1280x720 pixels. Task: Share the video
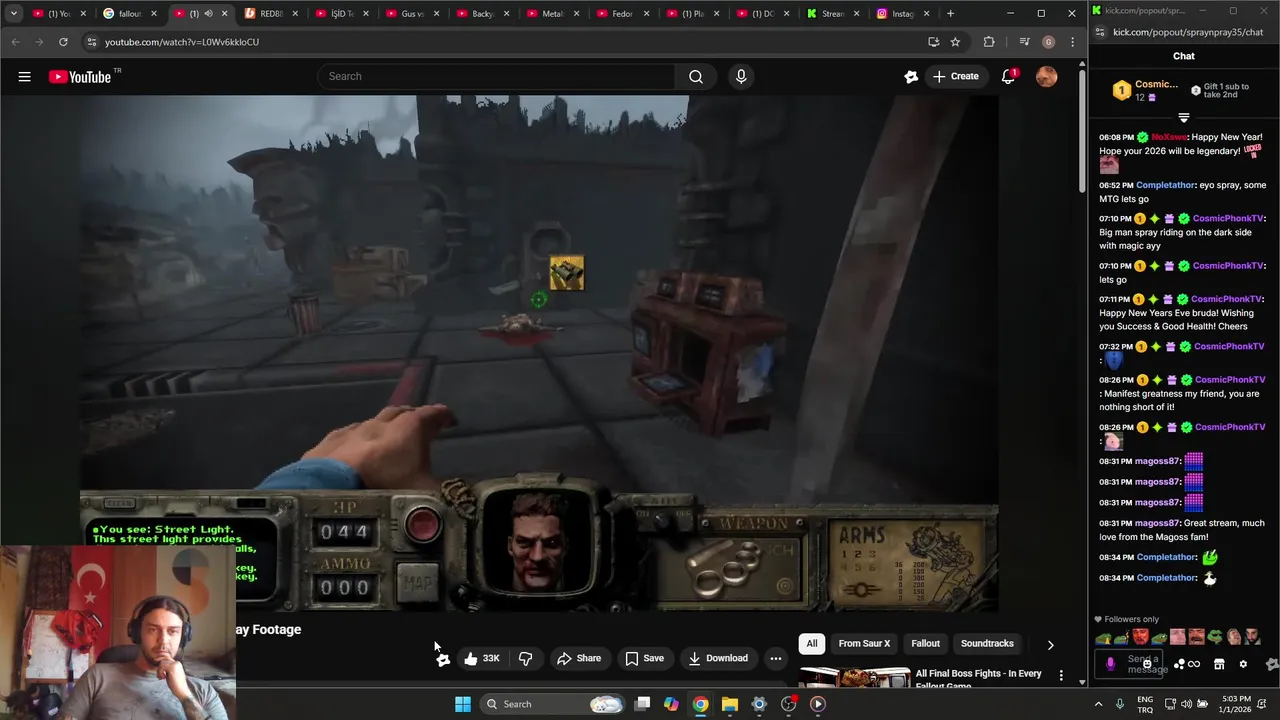click(x=579, y=658)
